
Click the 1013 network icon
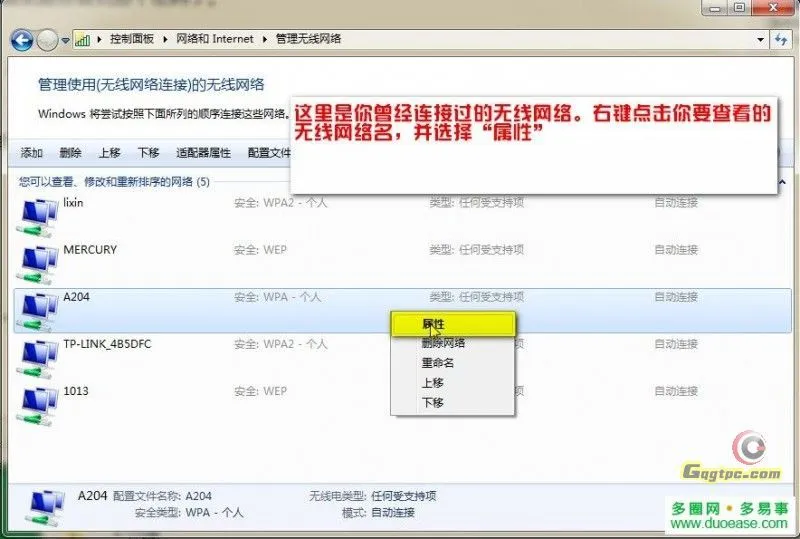coord(37,406)
